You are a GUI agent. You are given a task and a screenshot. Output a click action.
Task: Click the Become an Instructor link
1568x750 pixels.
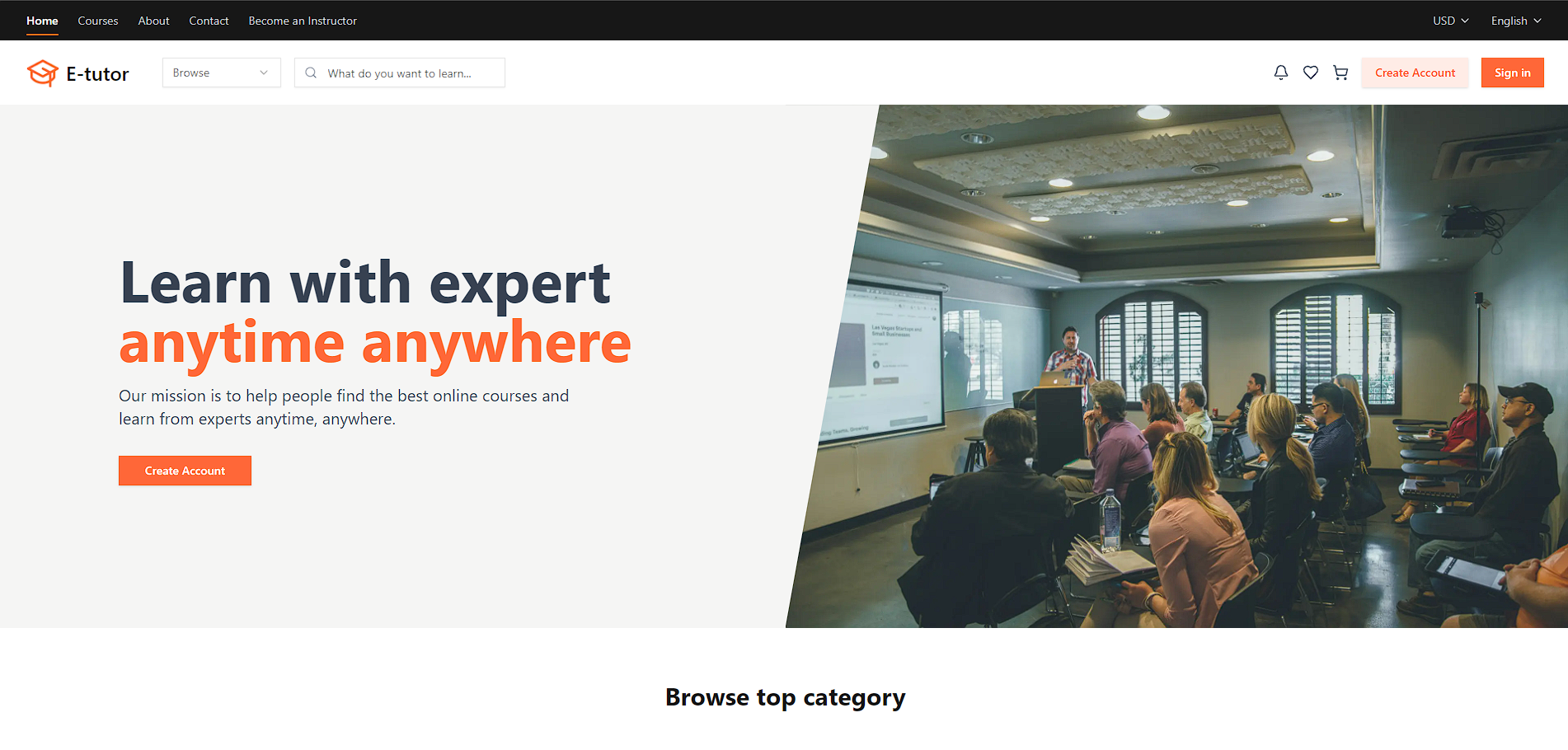click(303, 21)
